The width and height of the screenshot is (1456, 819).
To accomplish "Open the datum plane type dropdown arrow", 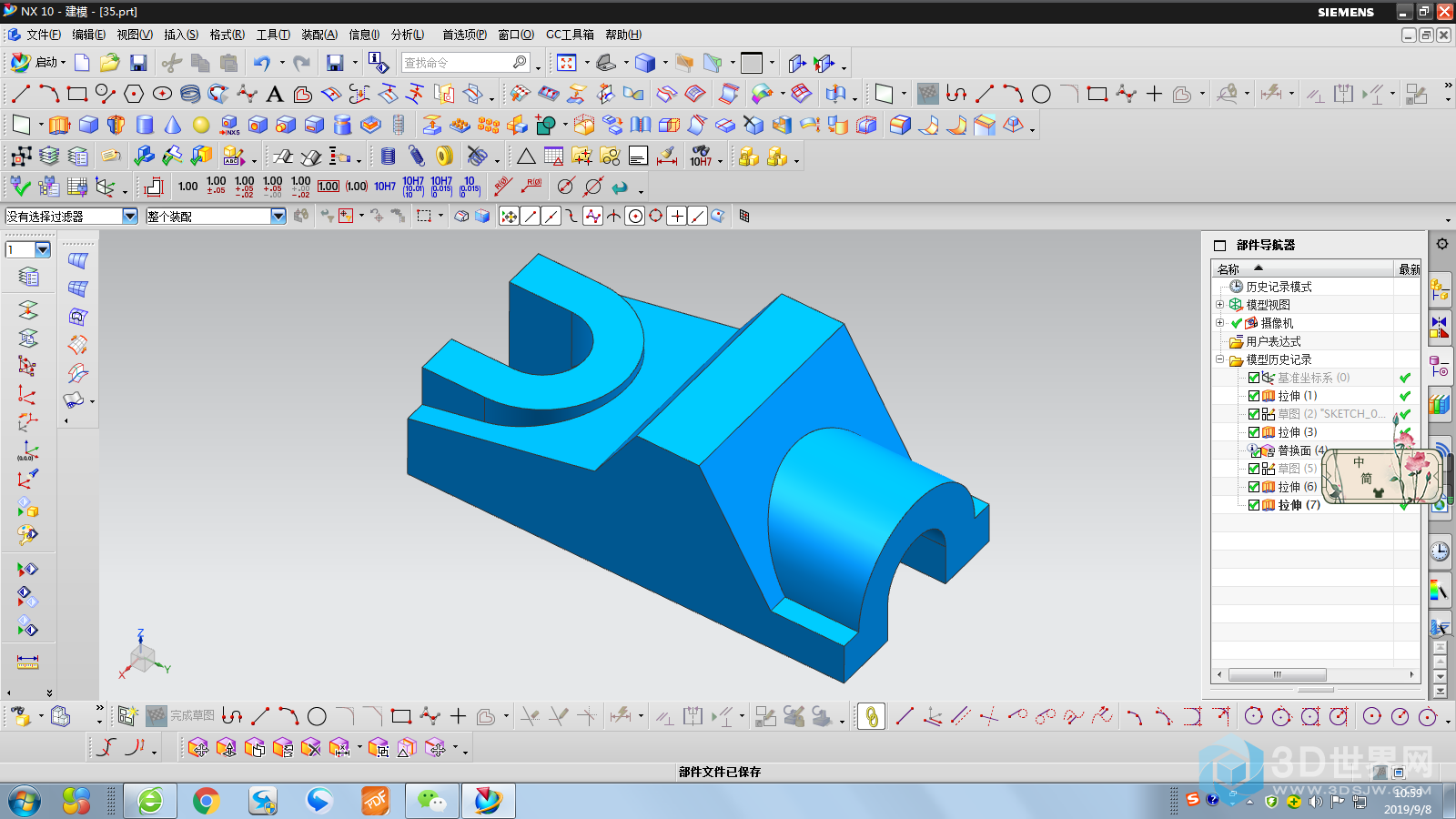I will [41, 126].
